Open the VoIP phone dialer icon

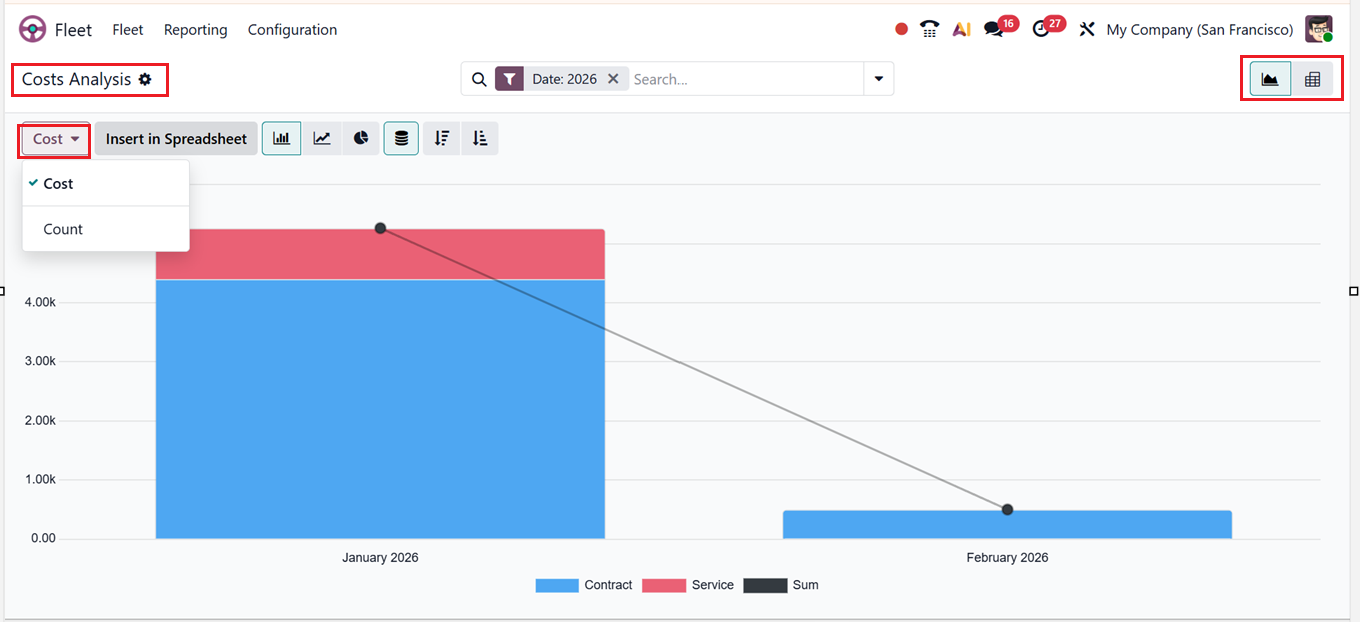coord(930,30)
